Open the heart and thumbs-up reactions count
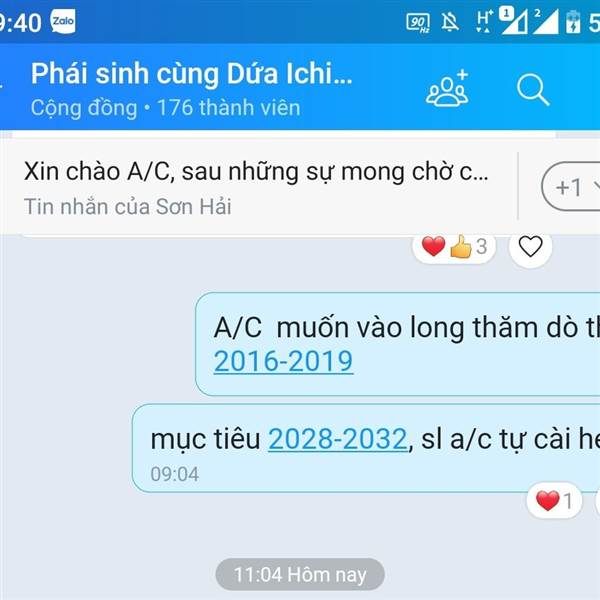 click(454, 246)
